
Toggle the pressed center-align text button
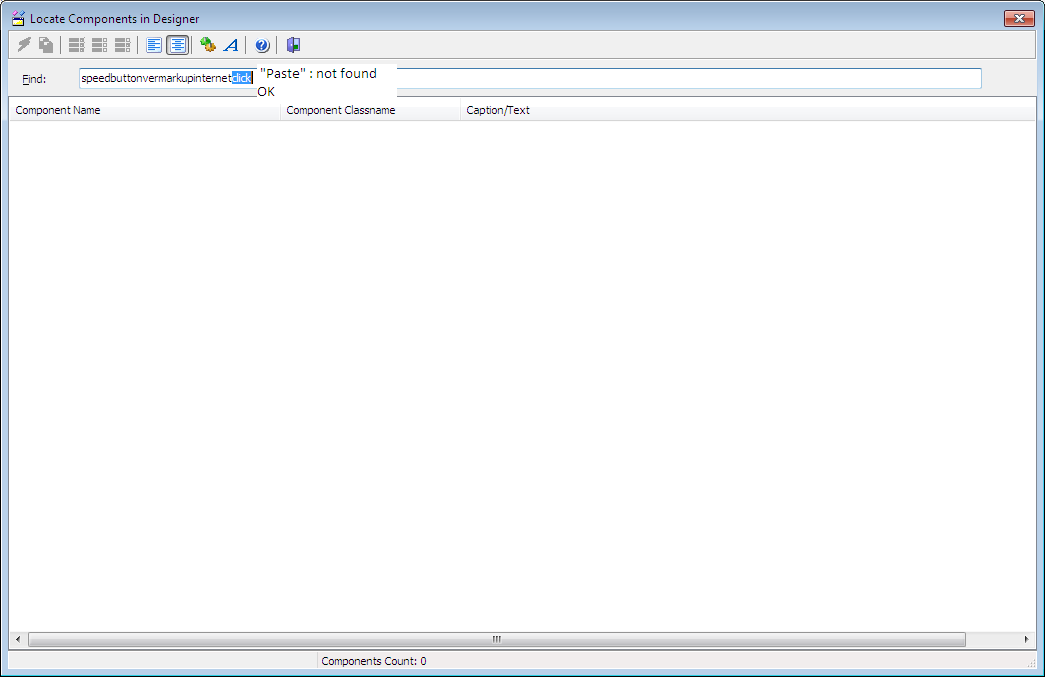click(177, 45)
